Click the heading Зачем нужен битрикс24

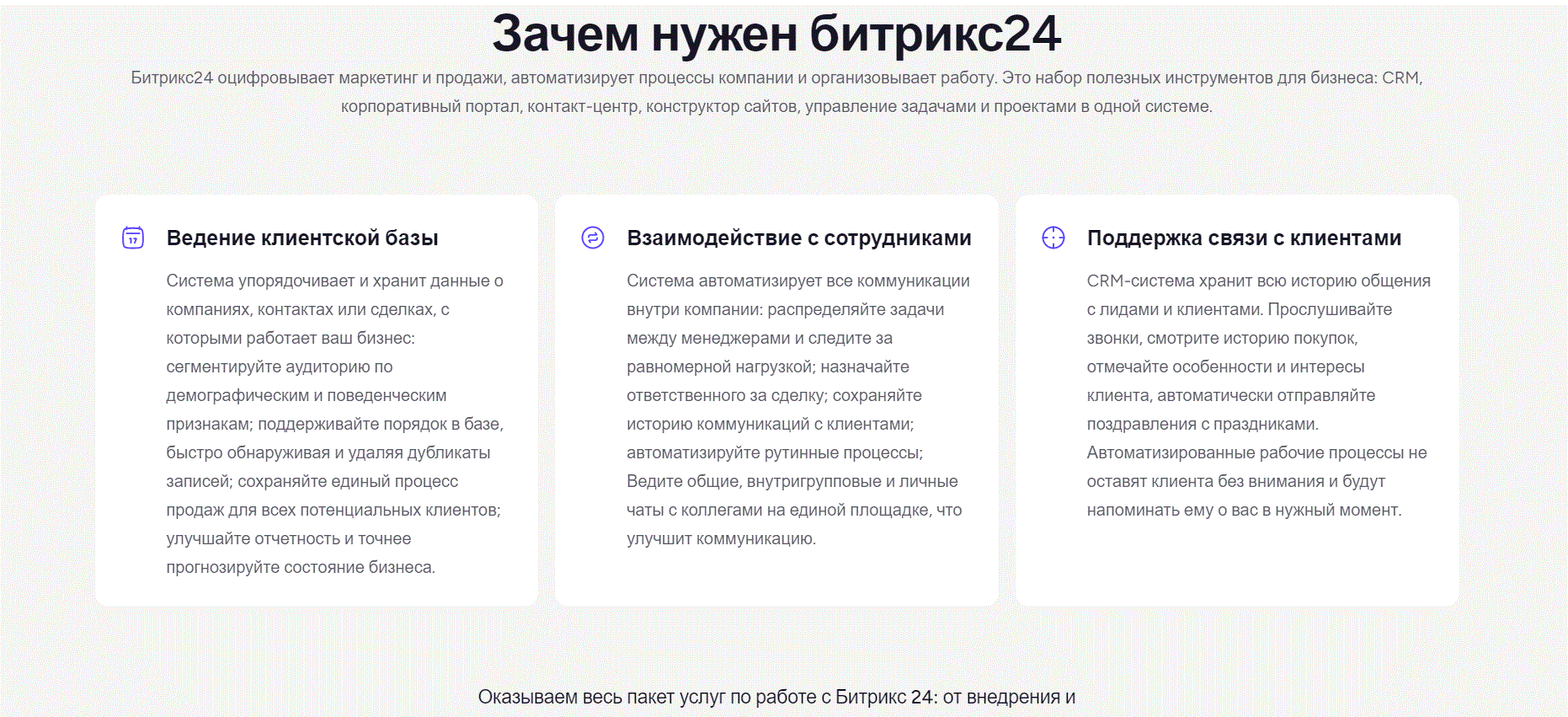[x=776, y=34]
